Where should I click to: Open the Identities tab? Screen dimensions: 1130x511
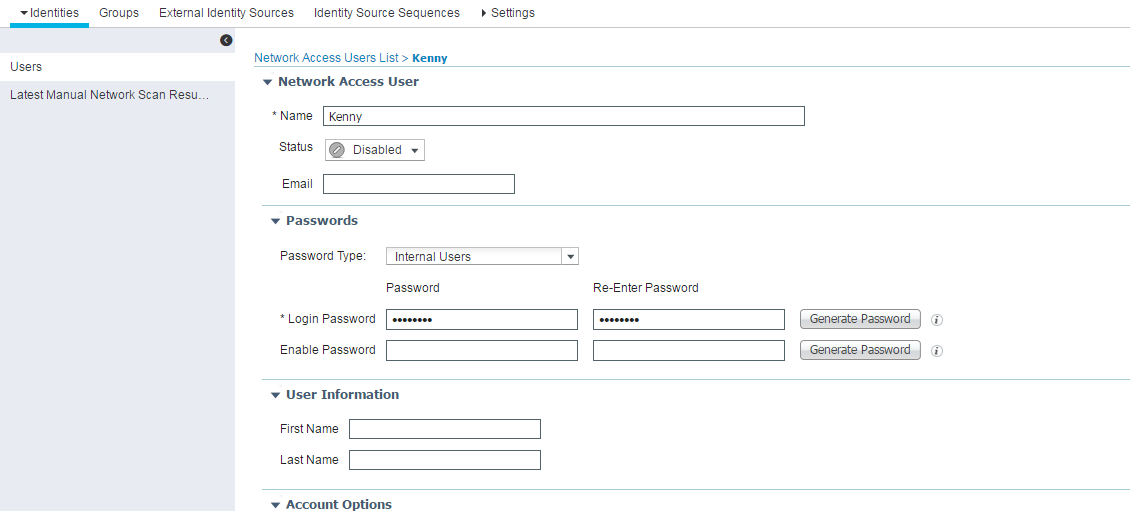[x=50, y=13]
